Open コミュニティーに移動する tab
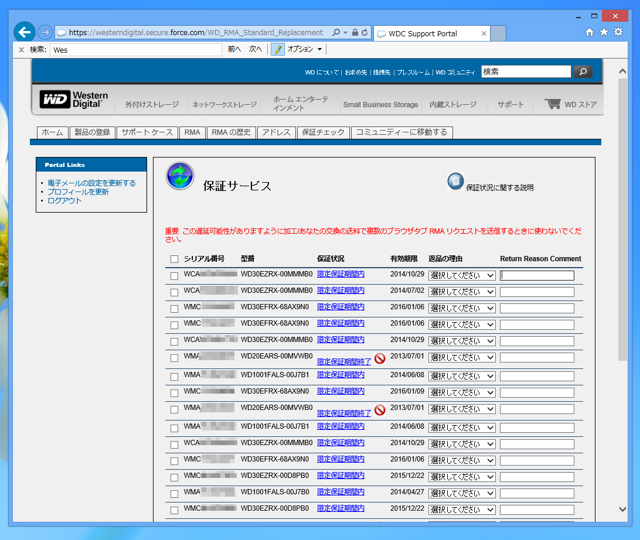This screenshot has height=540, width=640. [x=402, y=133]
